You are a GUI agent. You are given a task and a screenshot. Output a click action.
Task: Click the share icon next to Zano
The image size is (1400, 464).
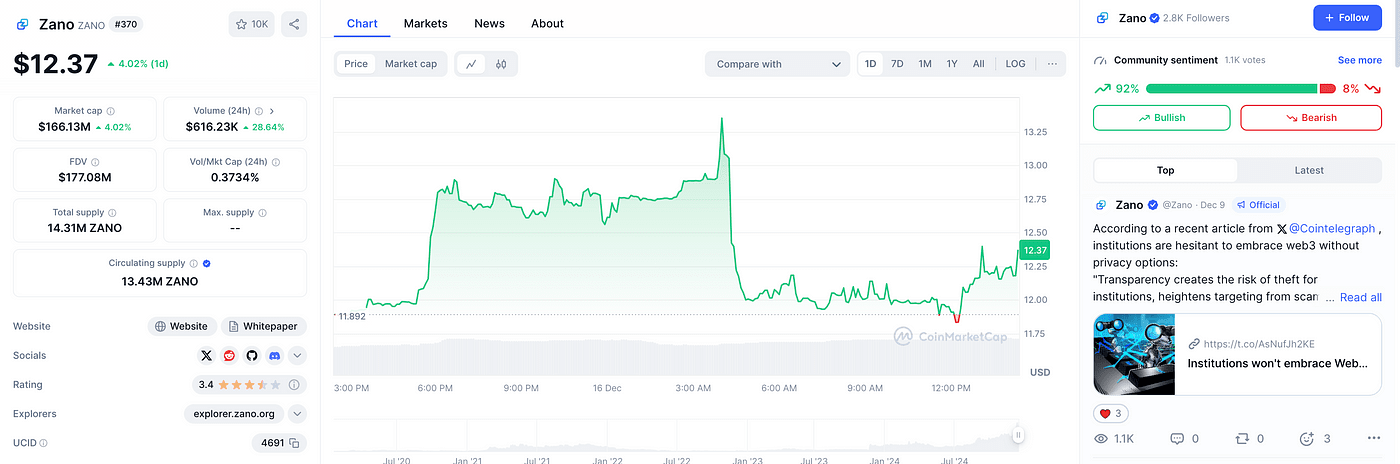pyautogui.click(x=294, y=24)
